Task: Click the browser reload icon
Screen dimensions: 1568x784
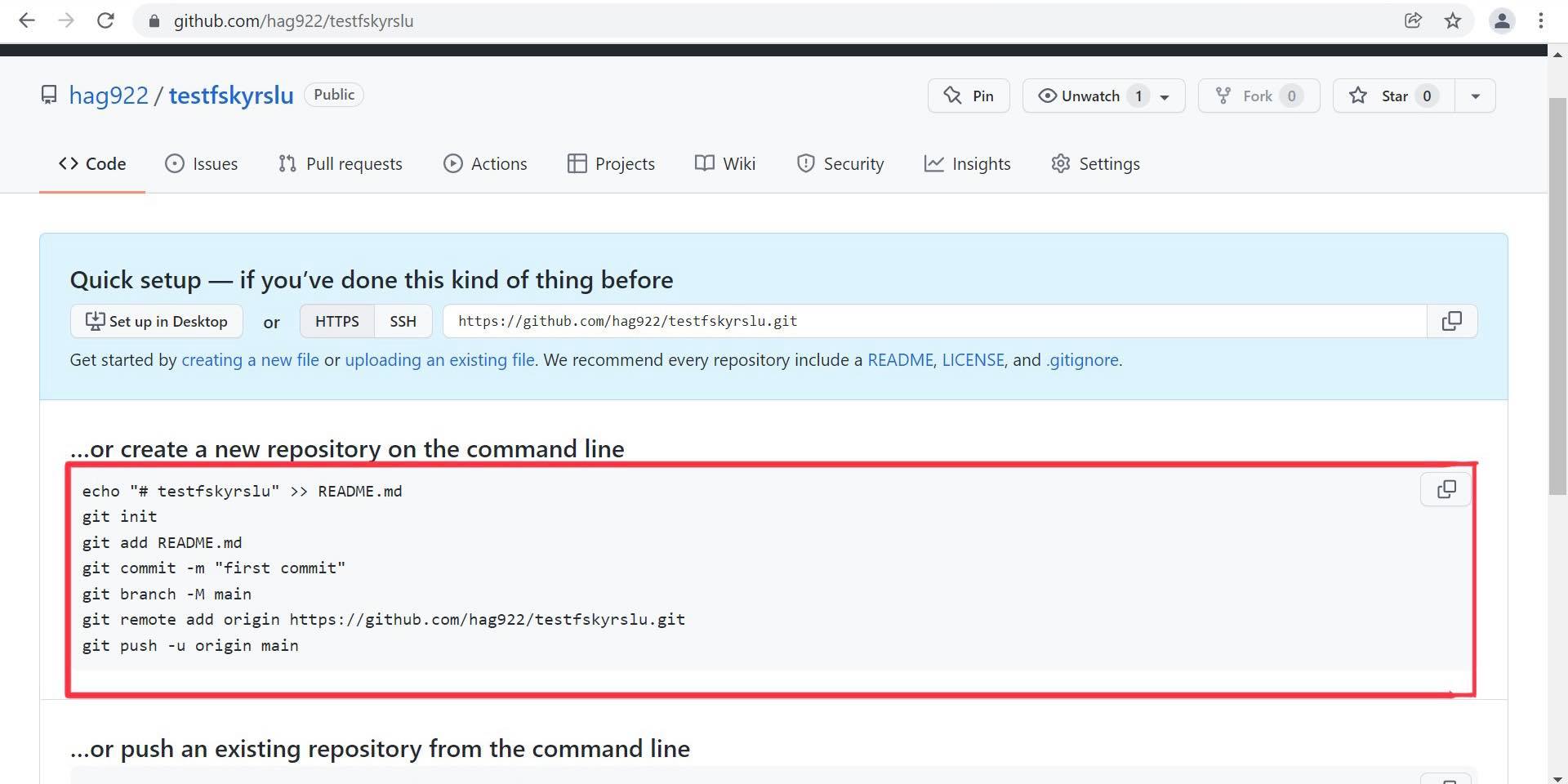Action: coord(105,20)
